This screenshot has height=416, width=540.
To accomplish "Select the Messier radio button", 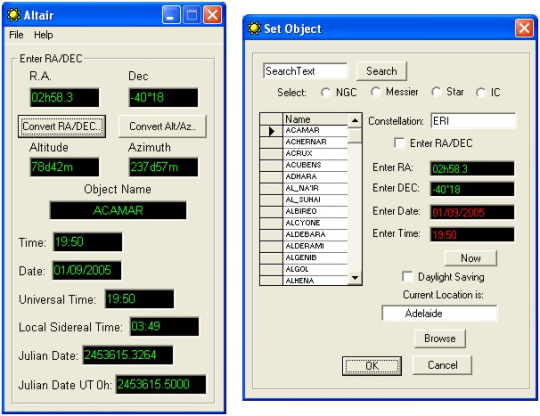I will [x=375, y=92].
